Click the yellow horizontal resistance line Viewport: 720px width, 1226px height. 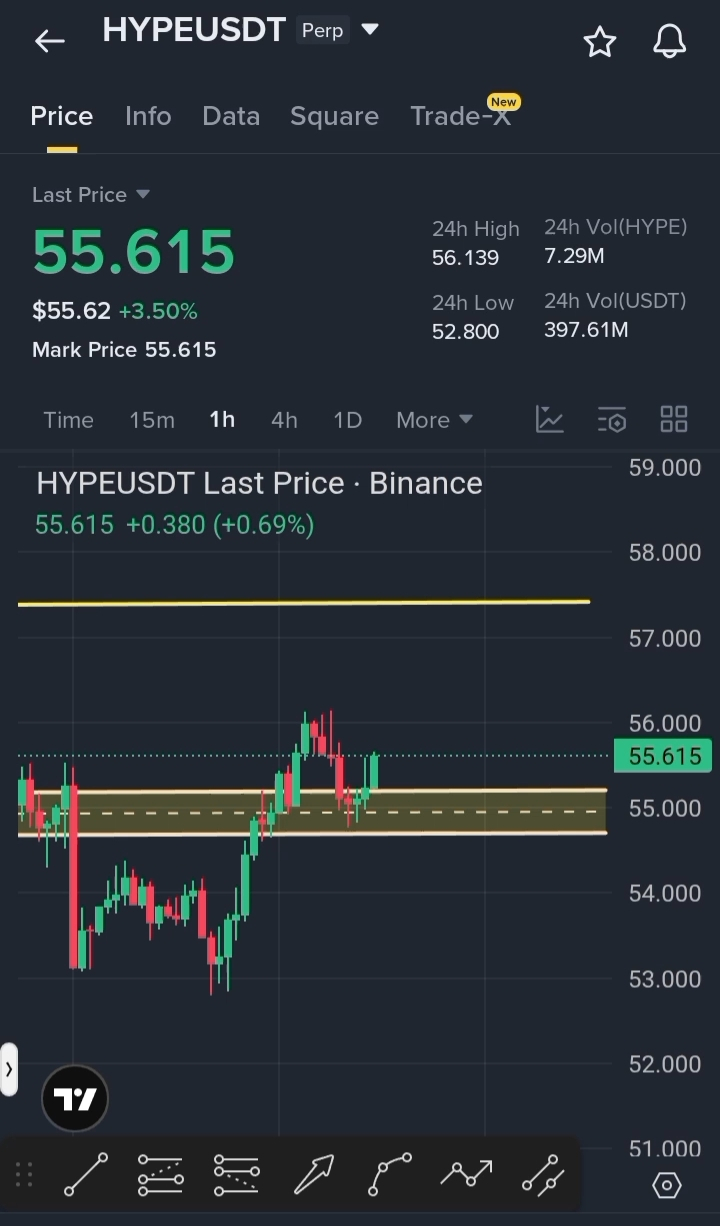[304, 603]
